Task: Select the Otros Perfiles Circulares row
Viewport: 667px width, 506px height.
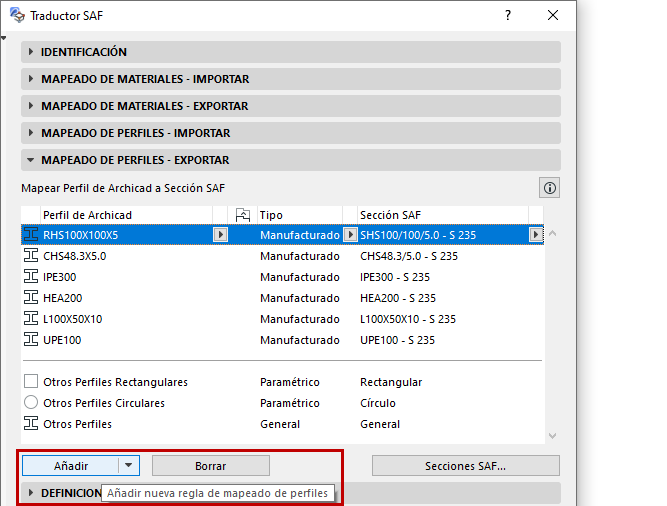Action: (x=282, y=403)
